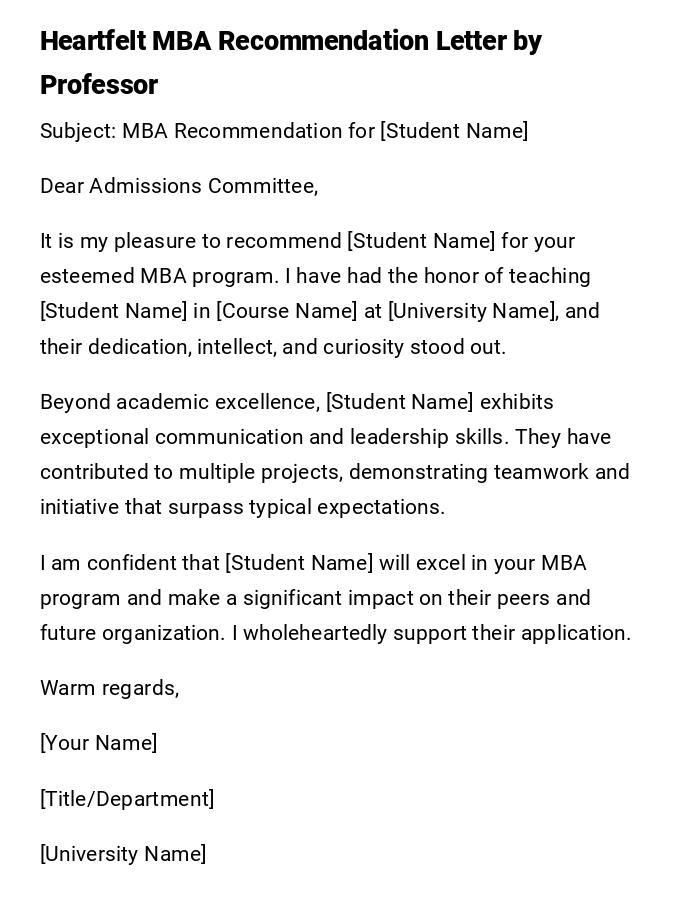Select the [Title/Department] signature placeholder
700x916 pixels.
[x=127, y=799]
